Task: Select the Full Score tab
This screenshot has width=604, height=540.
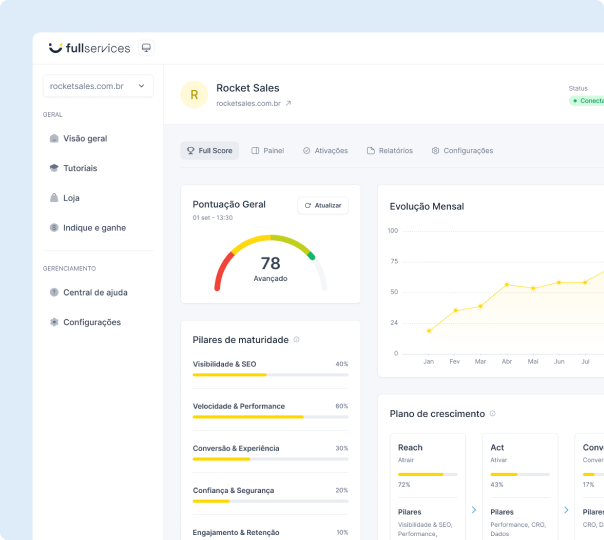Action: tap(209, 151)
